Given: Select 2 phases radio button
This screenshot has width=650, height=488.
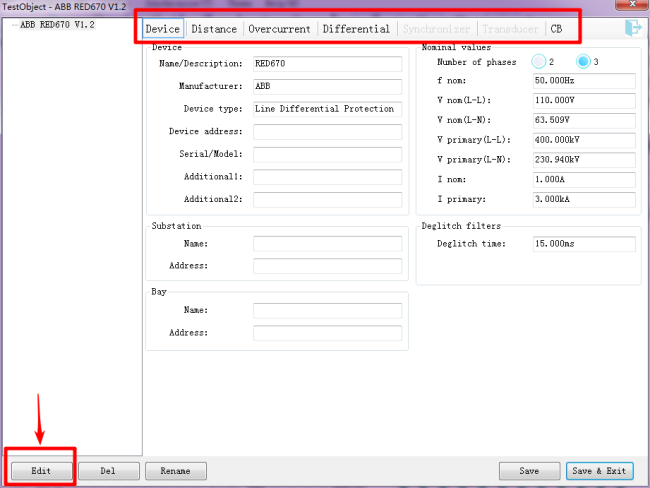Looking at the screenshot, I should (541, 62).
